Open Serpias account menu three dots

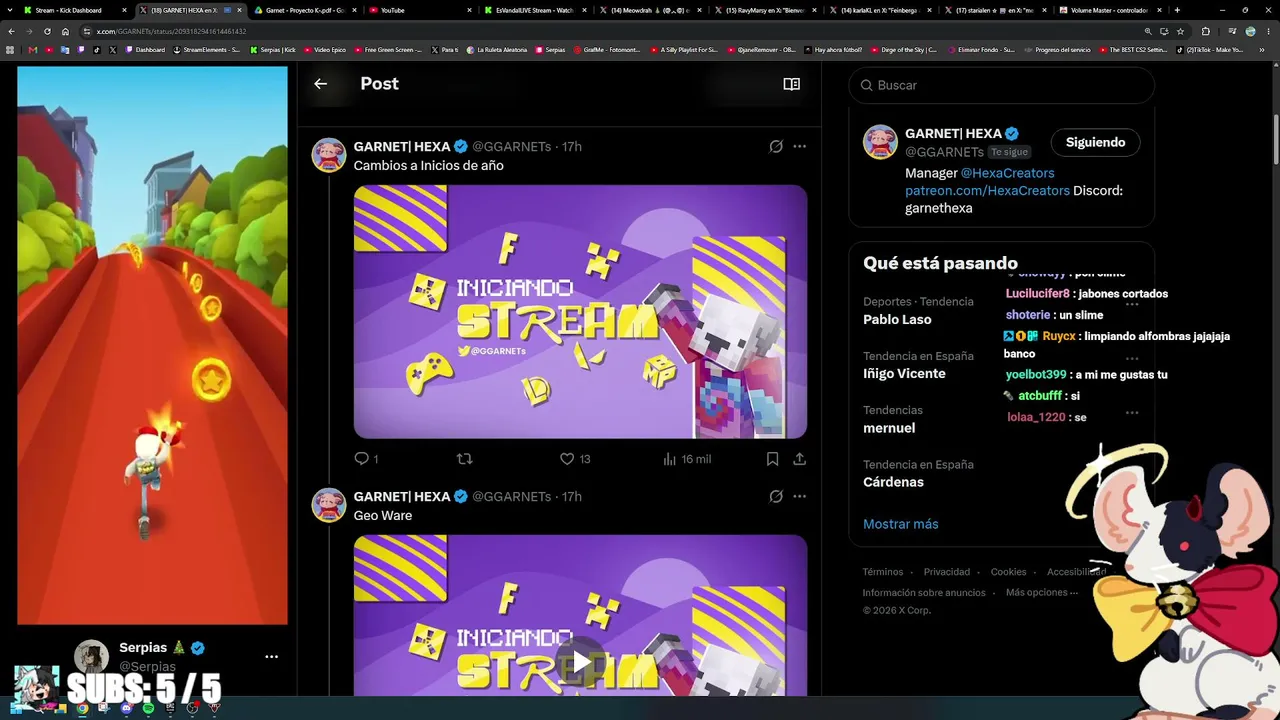pyautogui.click(x=271, y=657)
